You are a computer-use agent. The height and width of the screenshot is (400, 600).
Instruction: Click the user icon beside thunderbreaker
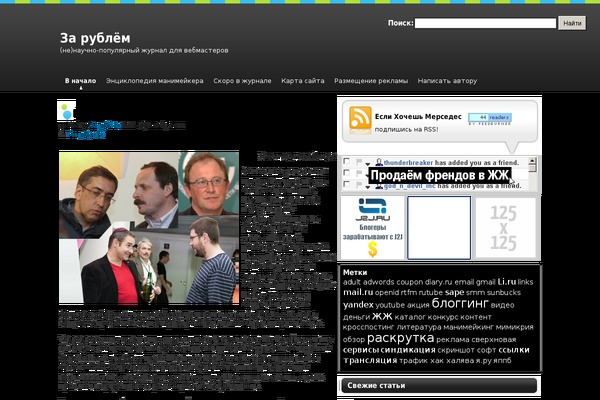[x=379, y=162]
